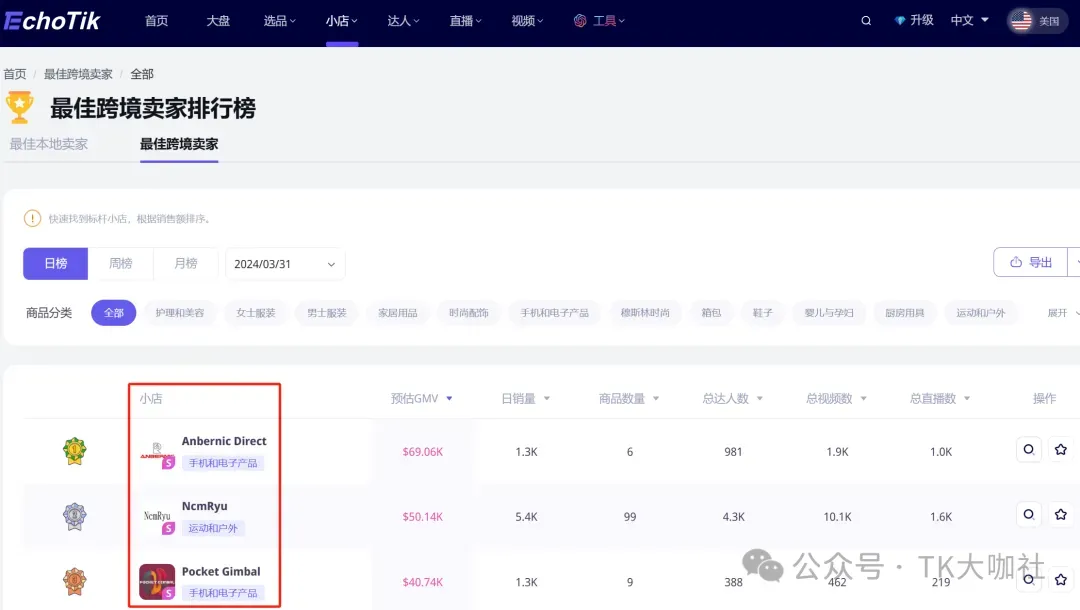Go to 首页 in the top navigation
Image resolution: width=1080 pixels, height=610 pixels.
point(156,21)
